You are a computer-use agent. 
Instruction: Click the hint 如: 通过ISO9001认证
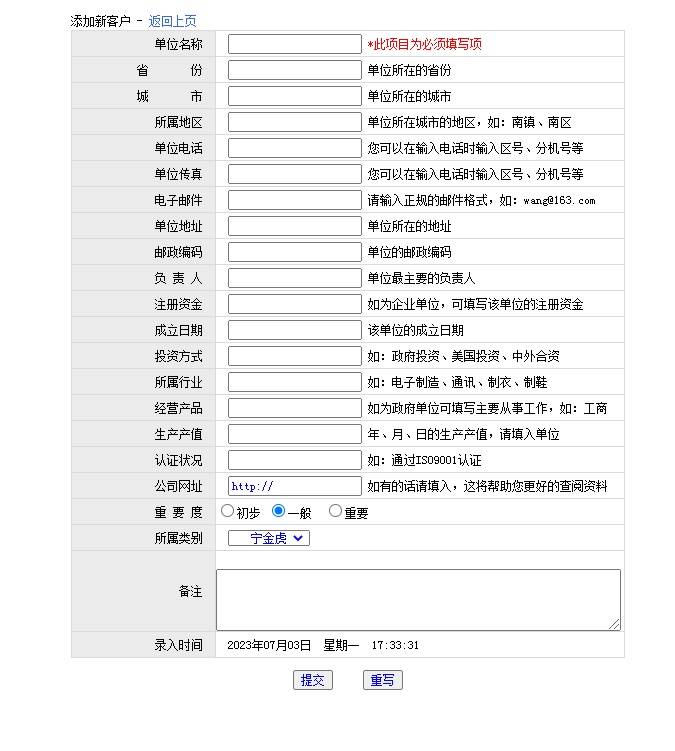point(424,461)
